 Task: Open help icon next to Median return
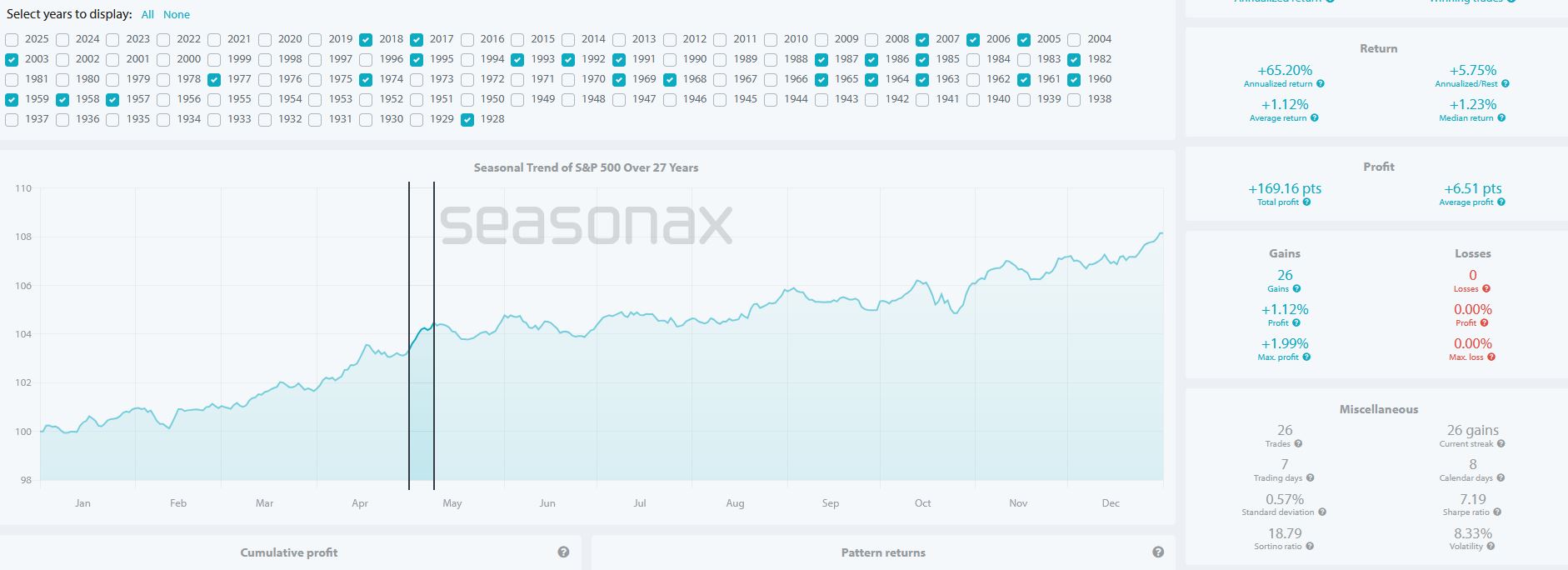pos(1501,118)
